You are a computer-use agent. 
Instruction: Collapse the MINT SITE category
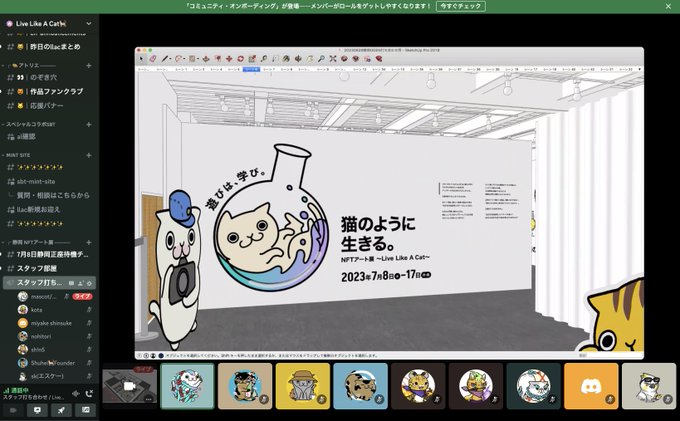(x=16, y=155)
